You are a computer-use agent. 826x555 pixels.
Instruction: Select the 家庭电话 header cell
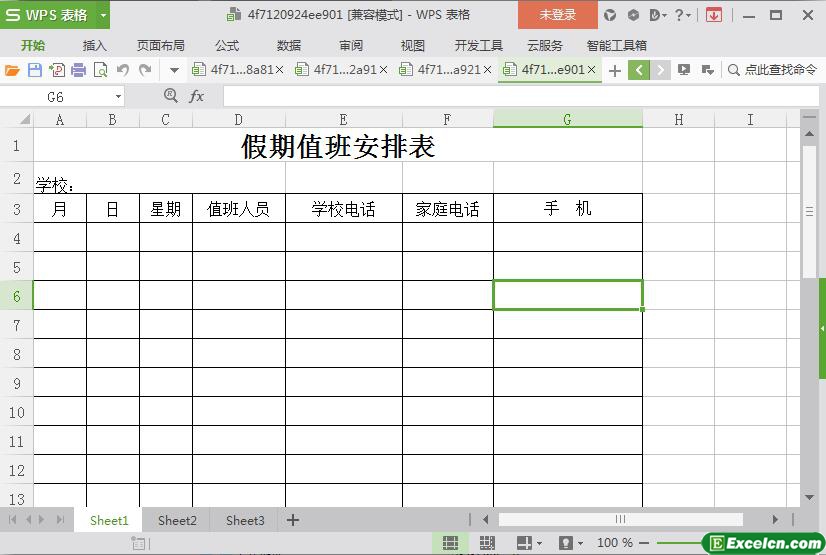[448, 209]
